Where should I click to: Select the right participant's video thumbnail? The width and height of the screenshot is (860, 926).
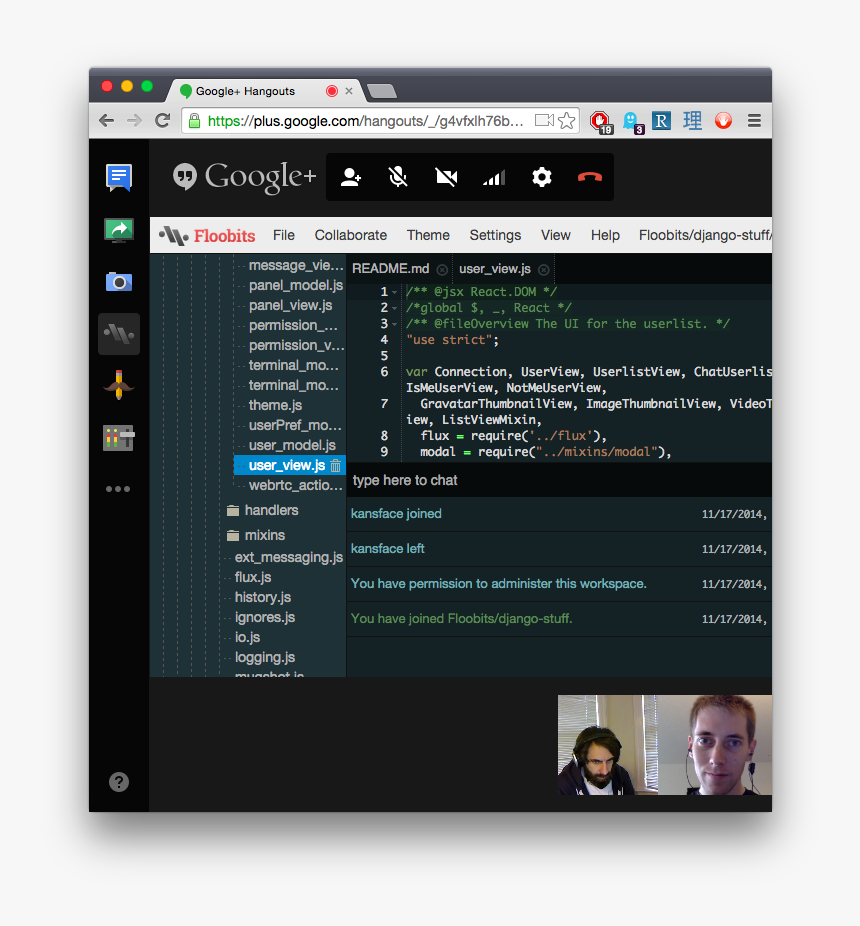pos(715,745)
